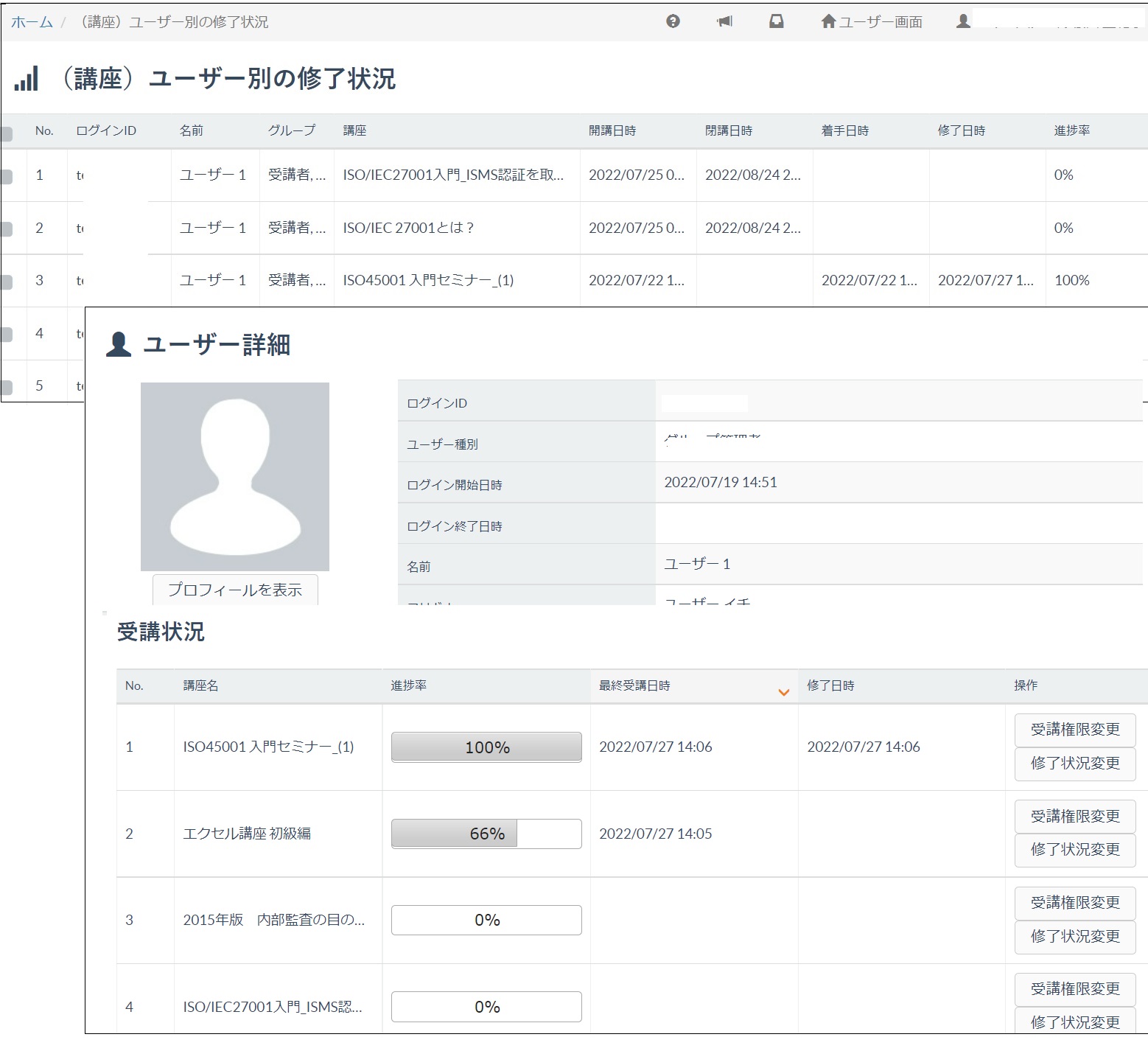Open the inbox tray icon

pyautogui.click(x=776, y=21)
